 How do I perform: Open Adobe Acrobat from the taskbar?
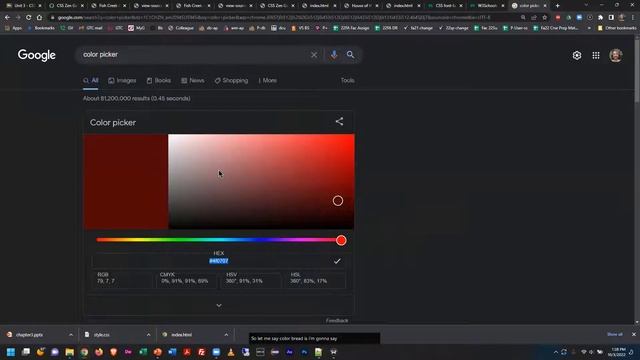click(x=187, y=352)
